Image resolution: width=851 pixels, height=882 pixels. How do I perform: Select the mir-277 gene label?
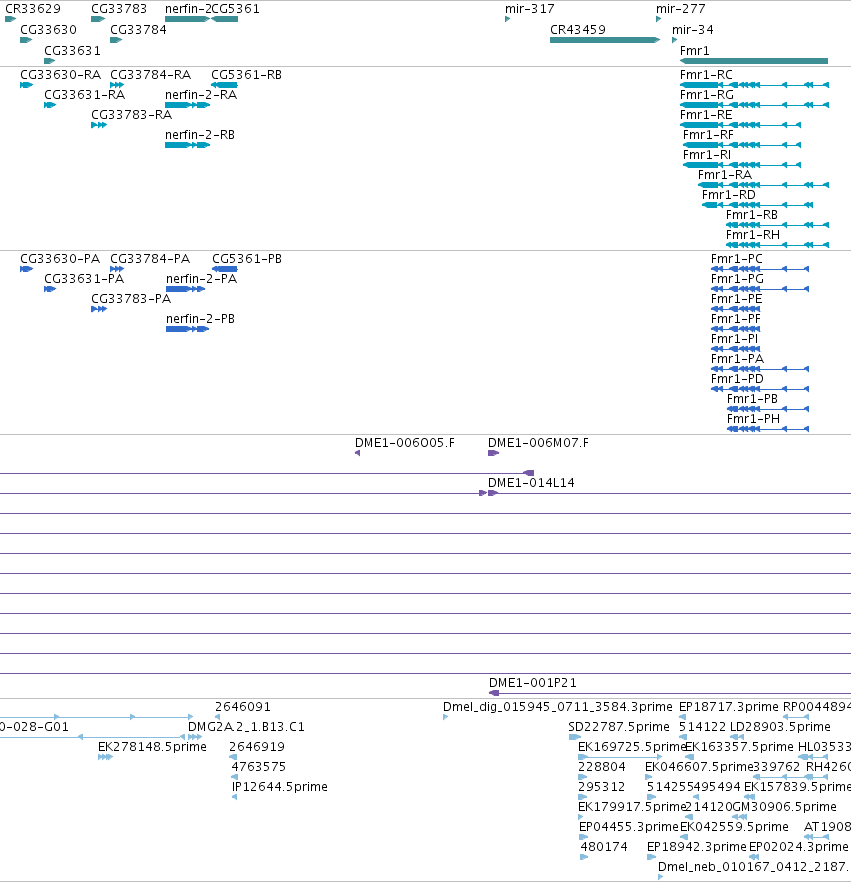click(x=681, y=9)
